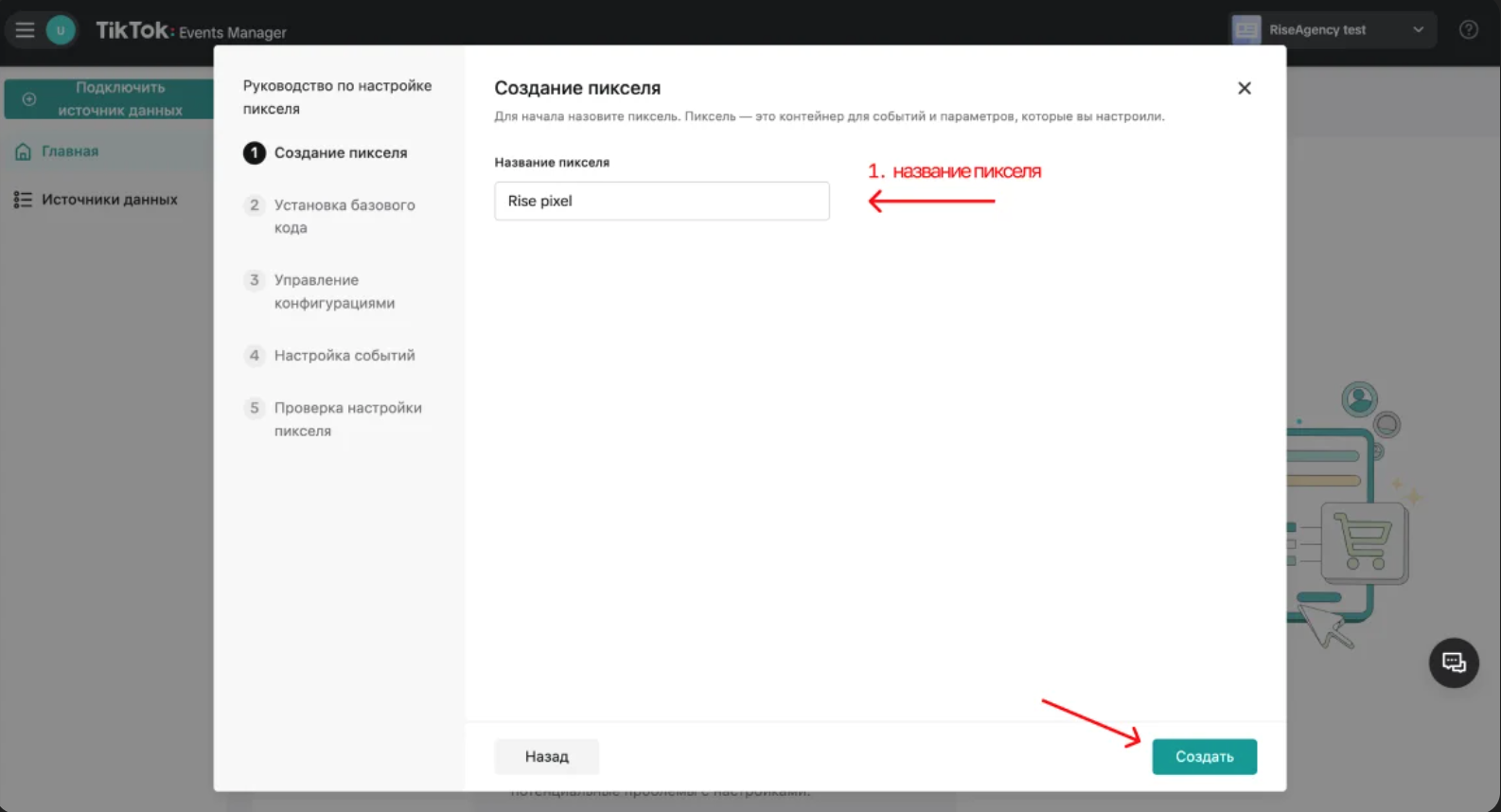This screenshot has width=1501, height=812.
Task: Open the hamburger menu icon
Action: click(25, 30)
